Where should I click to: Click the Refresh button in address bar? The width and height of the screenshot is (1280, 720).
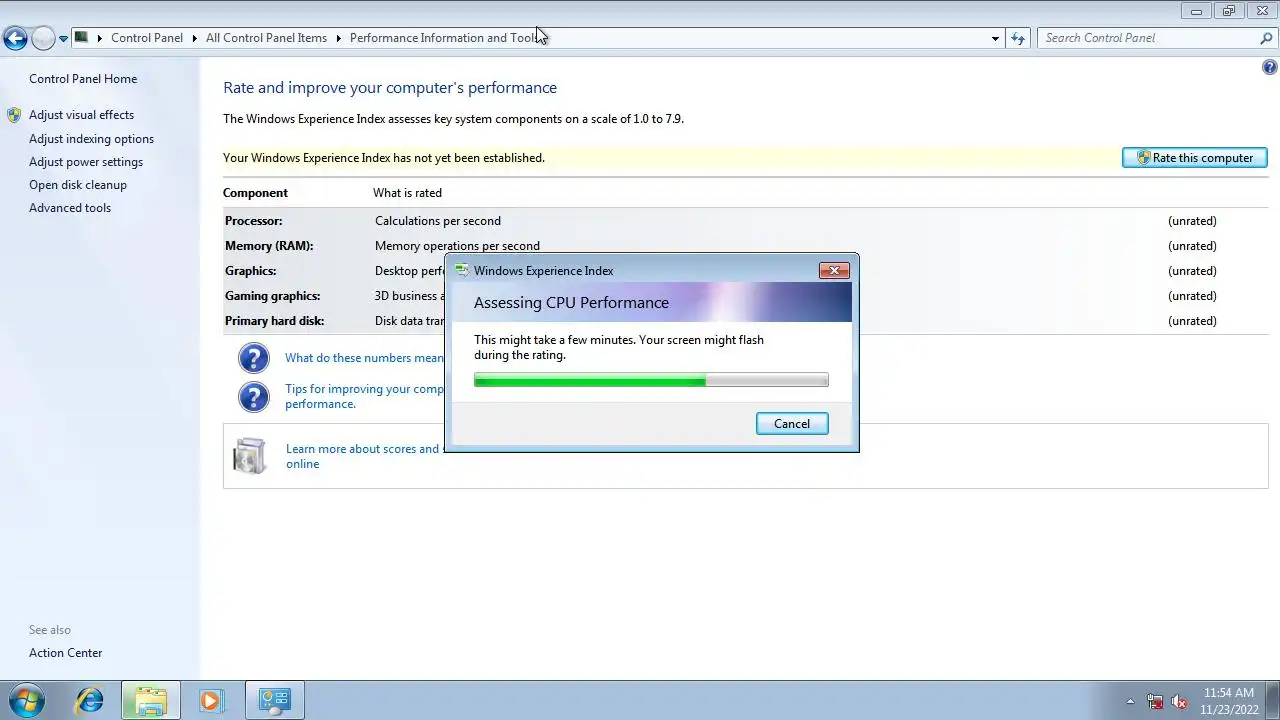pyautogui.click(x=1018, y=38)
